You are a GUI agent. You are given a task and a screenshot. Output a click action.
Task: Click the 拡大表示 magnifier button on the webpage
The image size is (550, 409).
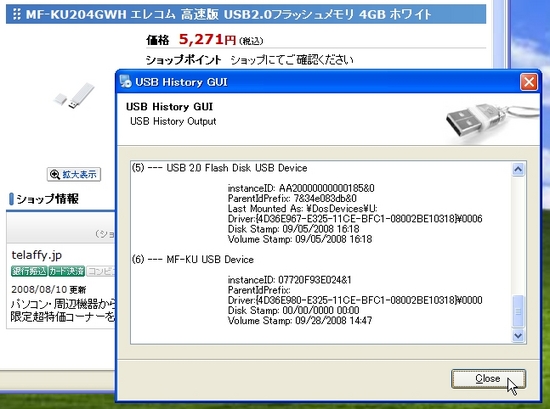pos(74,174)
